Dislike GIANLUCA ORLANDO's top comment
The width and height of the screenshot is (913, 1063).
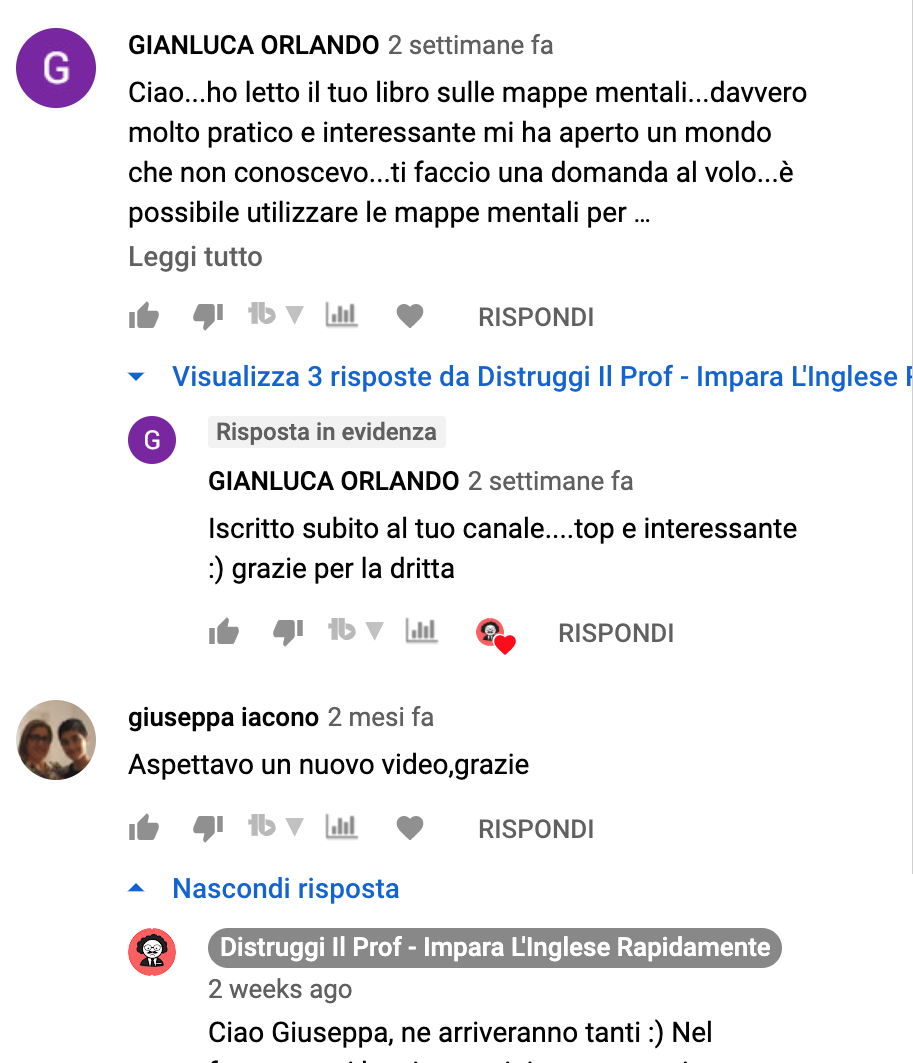click(x=208, y=317)
